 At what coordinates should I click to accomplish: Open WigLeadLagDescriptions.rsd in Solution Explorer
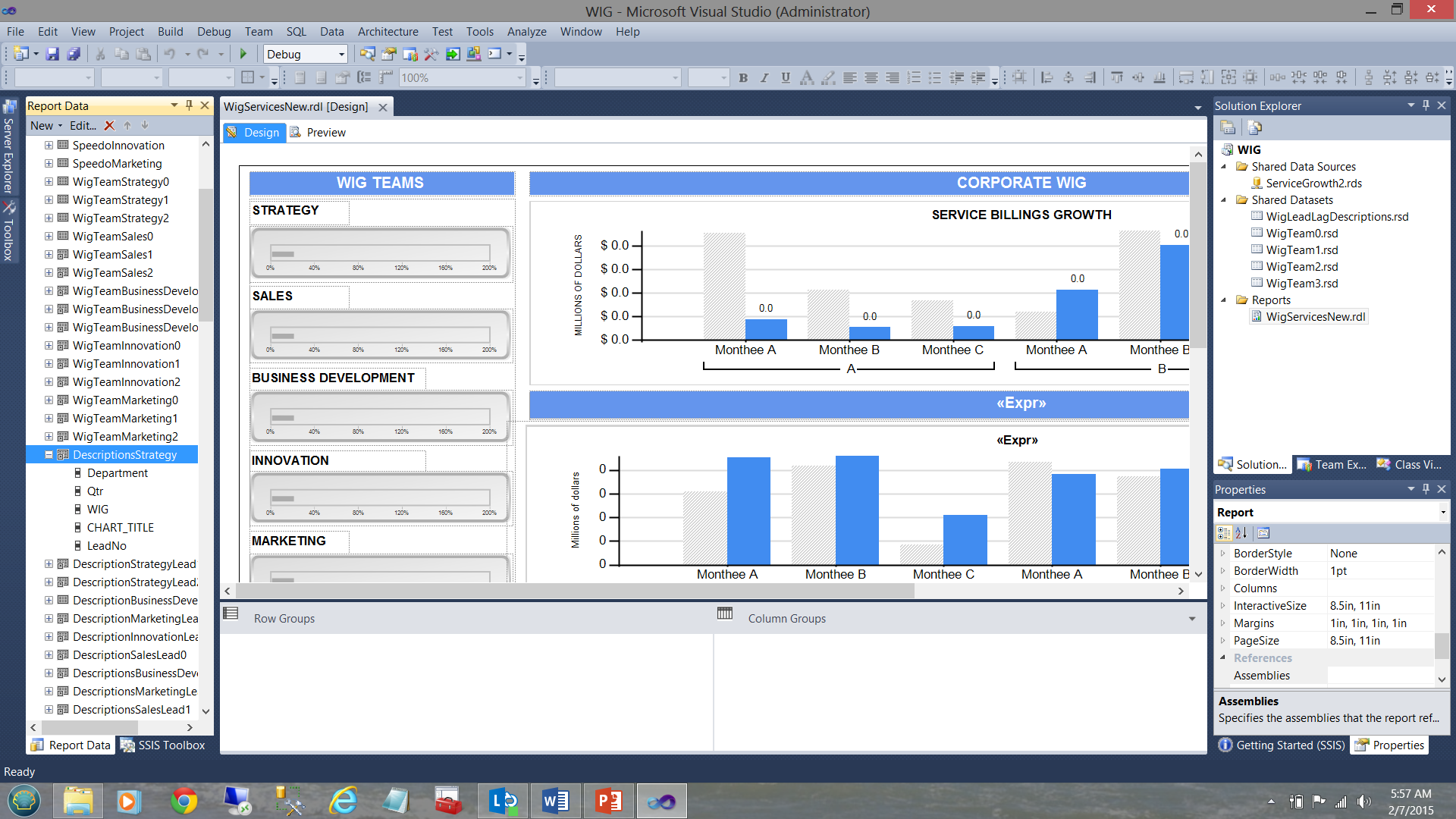tap(1336, 217)
